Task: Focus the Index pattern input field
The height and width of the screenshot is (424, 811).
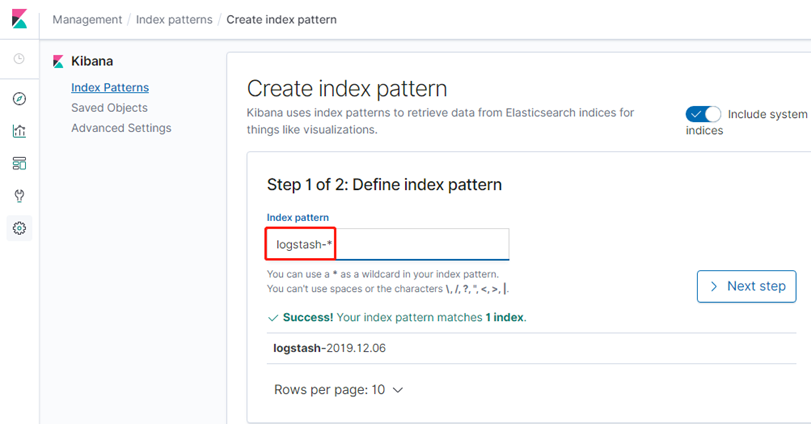Action: [388, 244]
